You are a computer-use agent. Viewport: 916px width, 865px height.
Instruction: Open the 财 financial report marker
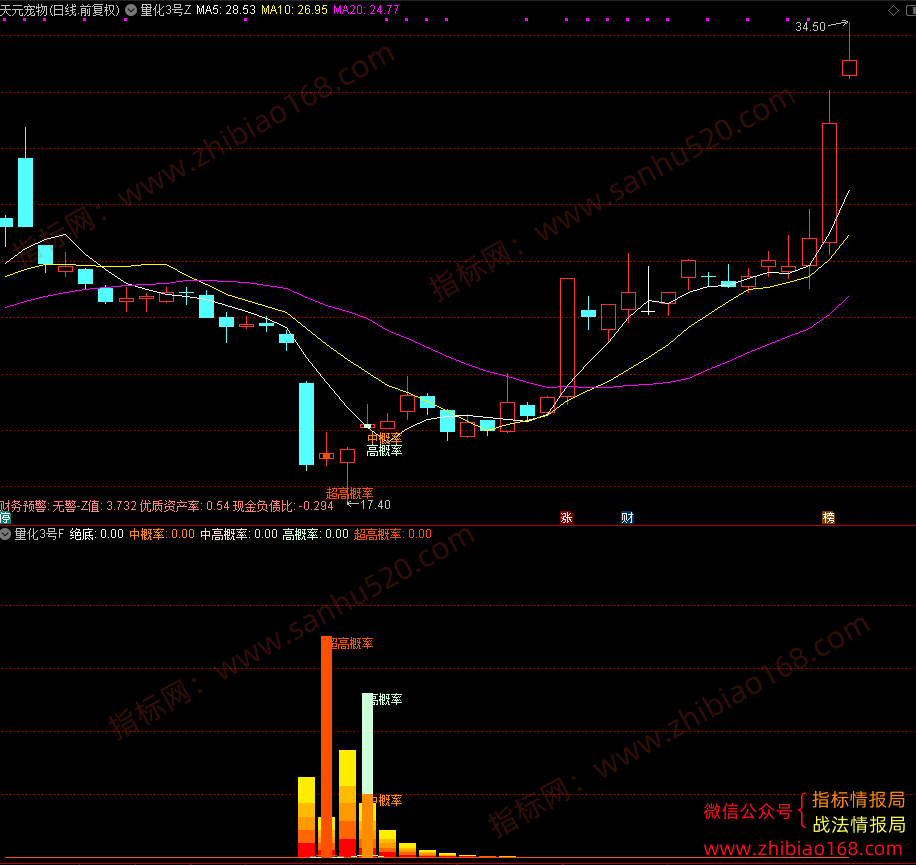(x=627, y=517)
